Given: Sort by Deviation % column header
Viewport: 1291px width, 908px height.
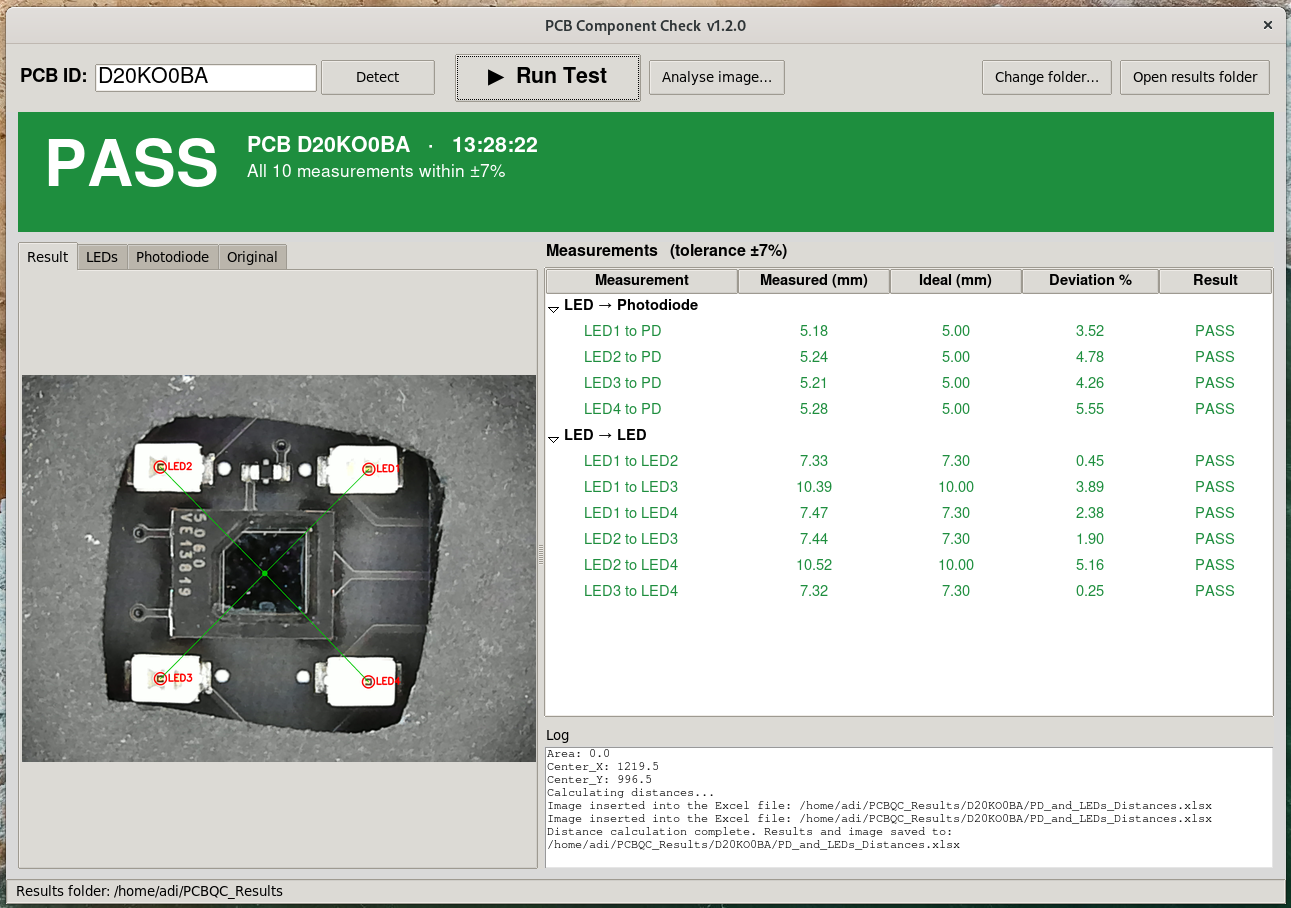Looking at the screenshot, I should (1090, 281).
